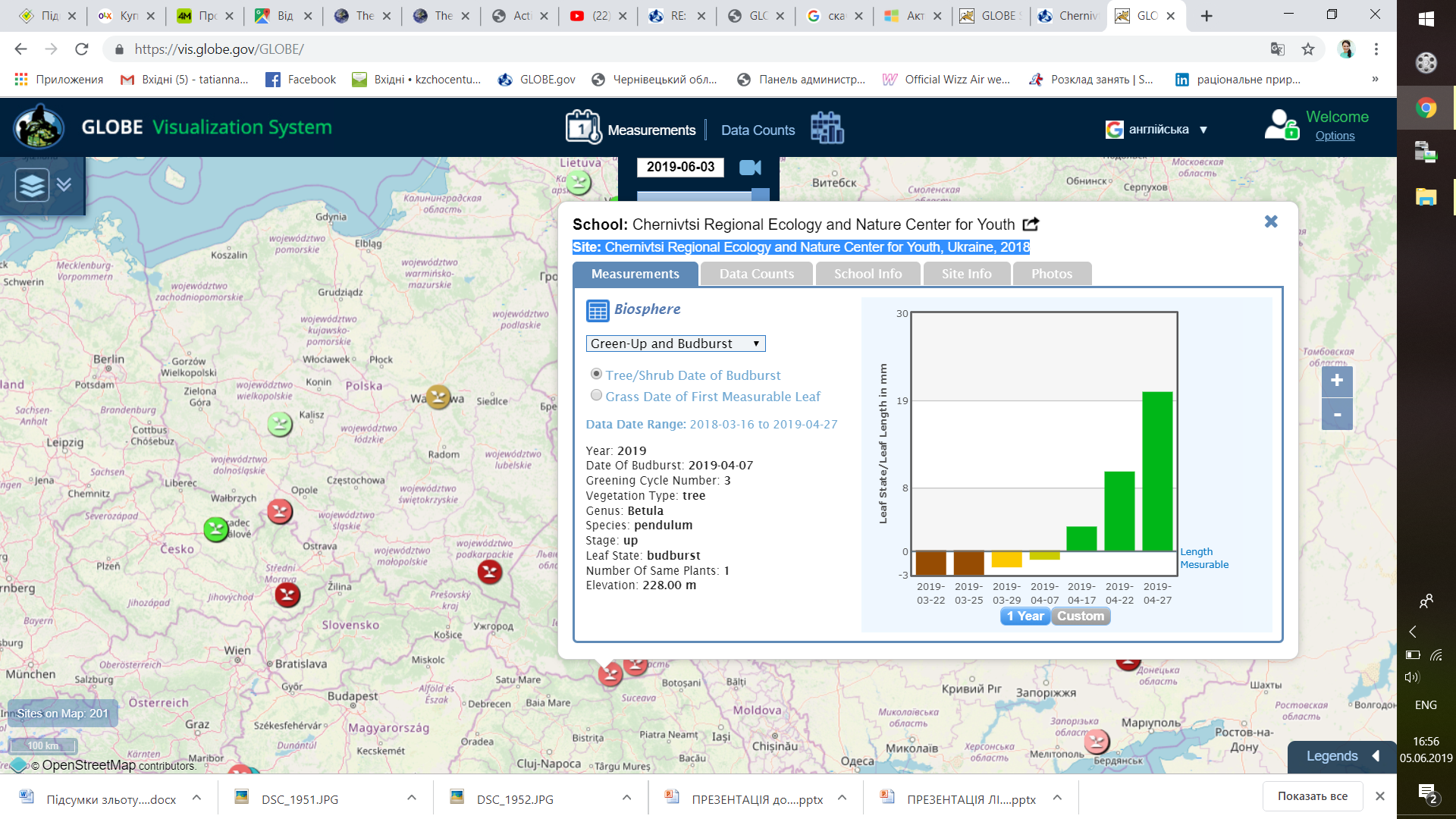
Task: Click the Measurements calendar icon
Action: click(582, 127)
